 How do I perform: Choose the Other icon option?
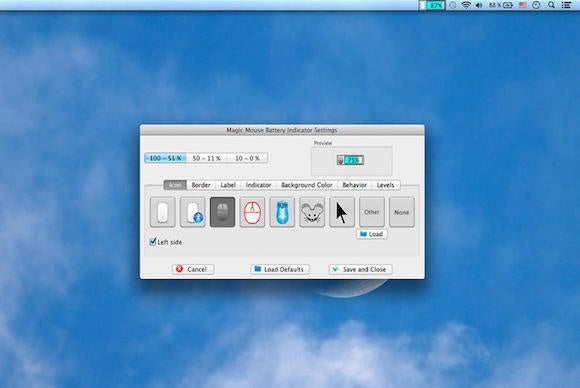tap(372, 212)
